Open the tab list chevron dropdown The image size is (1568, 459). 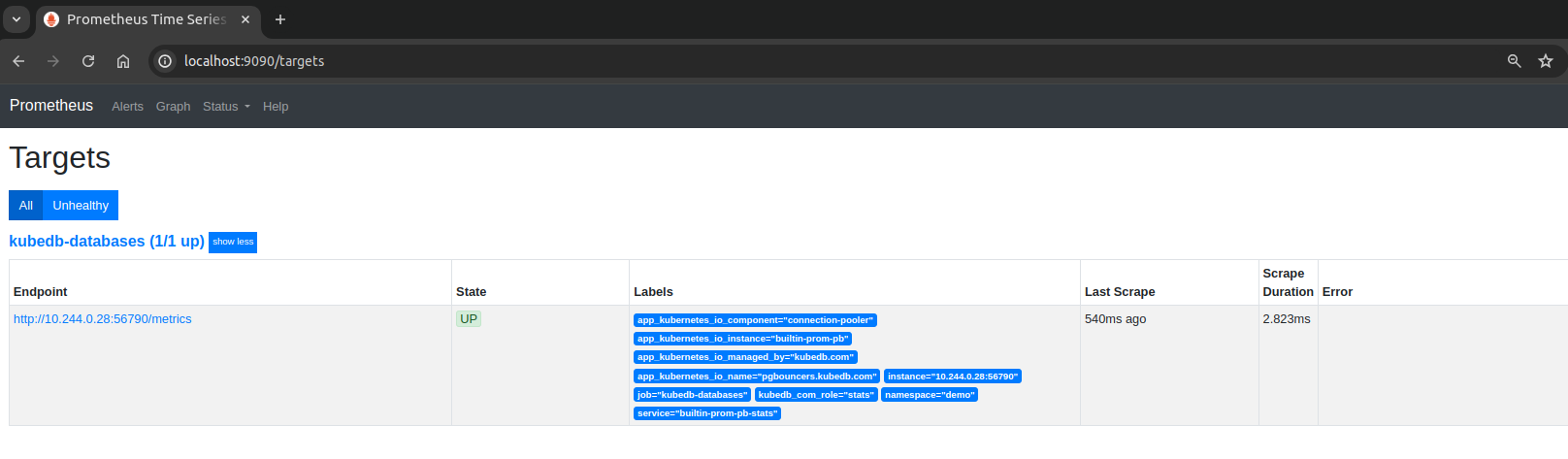[x=16, y=19]
